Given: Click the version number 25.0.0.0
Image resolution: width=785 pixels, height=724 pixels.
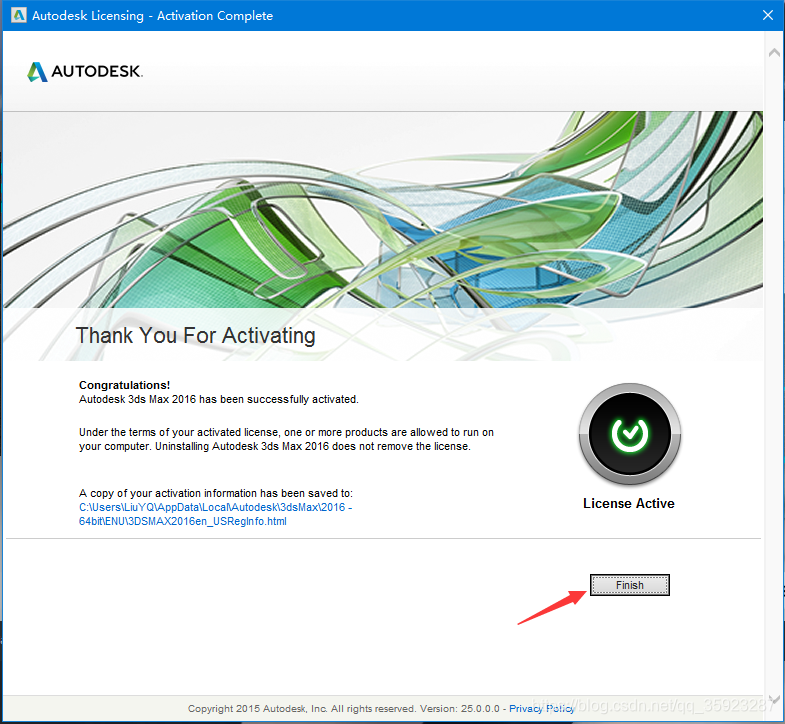Looking at the screenshot, I should tap(481, 708).
